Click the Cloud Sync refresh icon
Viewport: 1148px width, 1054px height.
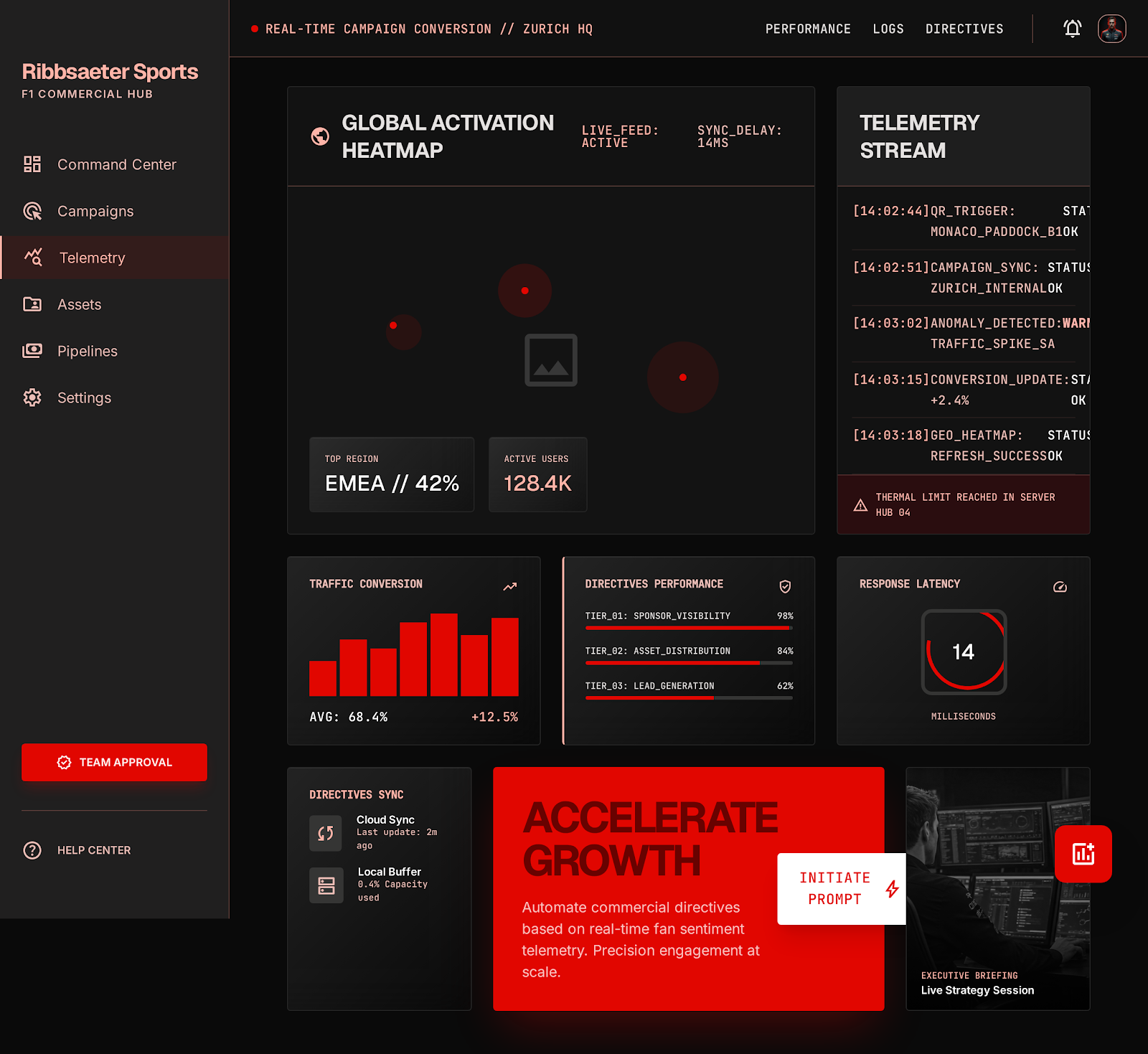326,833
